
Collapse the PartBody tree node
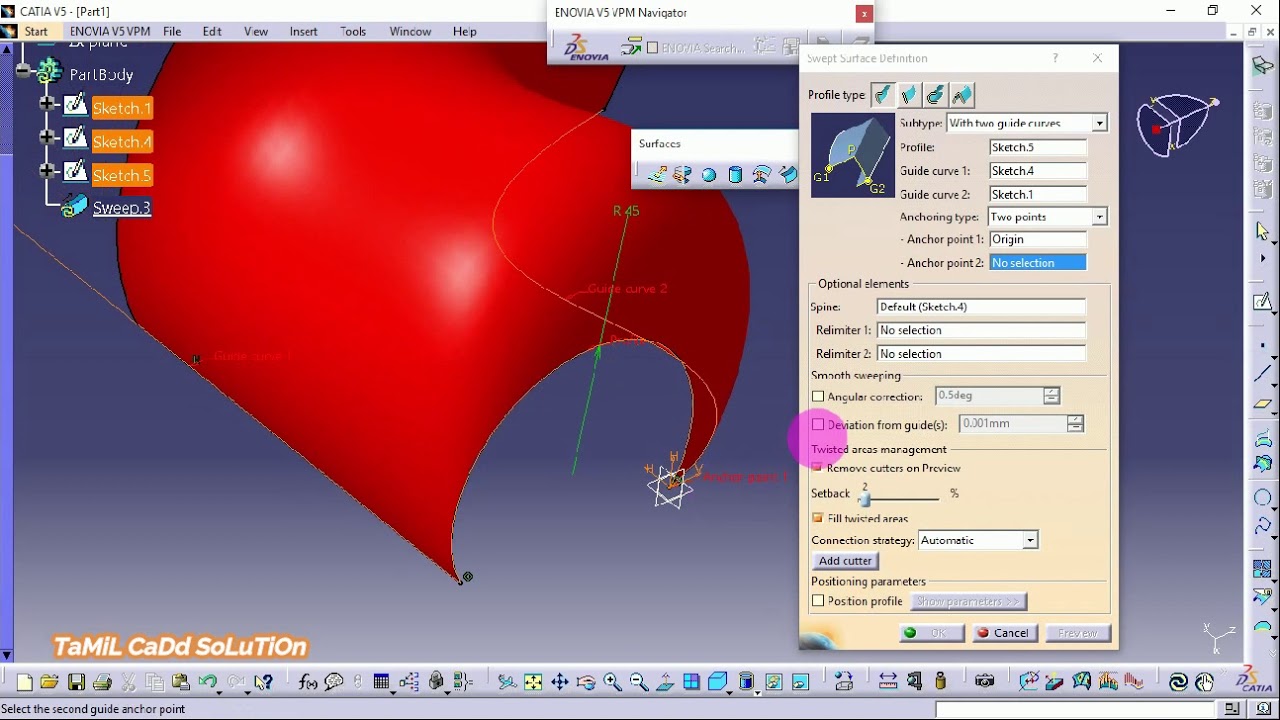[23, 72]
